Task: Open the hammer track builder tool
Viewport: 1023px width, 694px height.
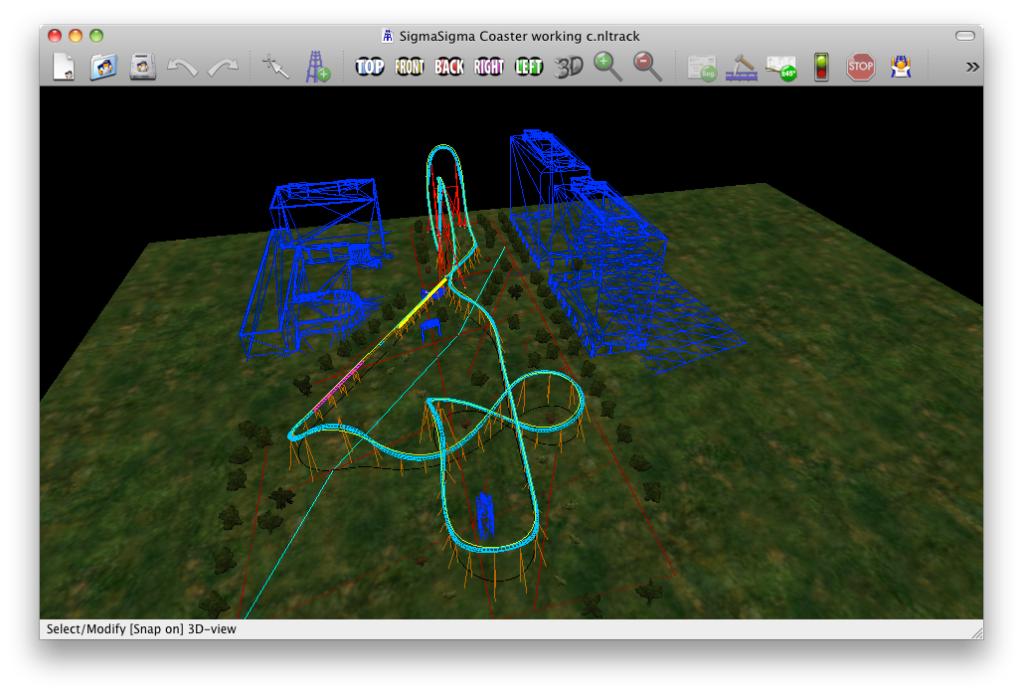Action: point(741,67)
